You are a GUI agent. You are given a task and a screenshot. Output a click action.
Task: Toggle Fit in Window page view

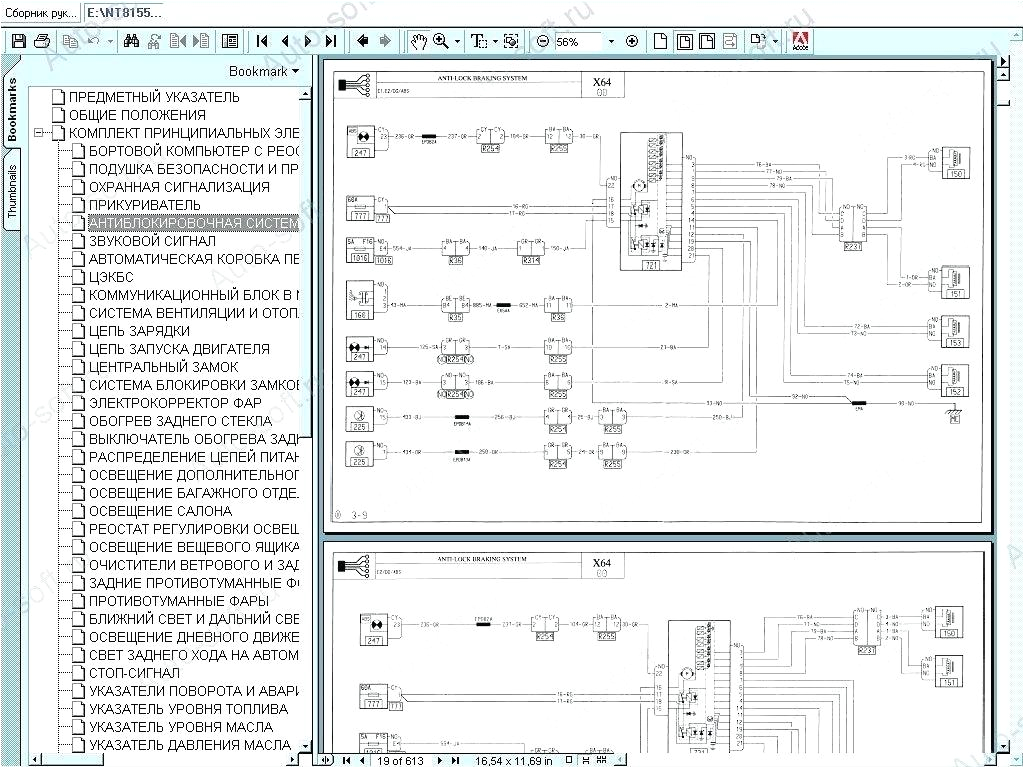click(684, 41)
